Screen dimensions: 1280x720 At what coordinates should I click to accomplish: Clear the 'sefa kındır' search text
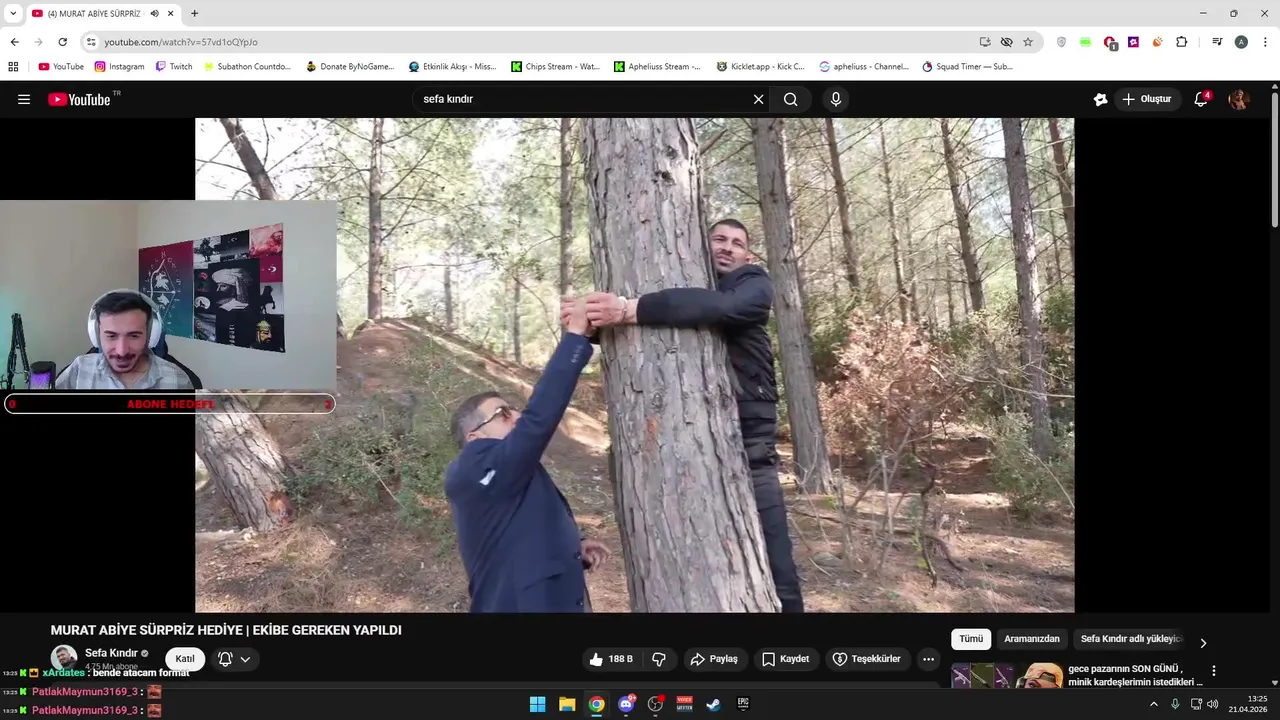758,99
